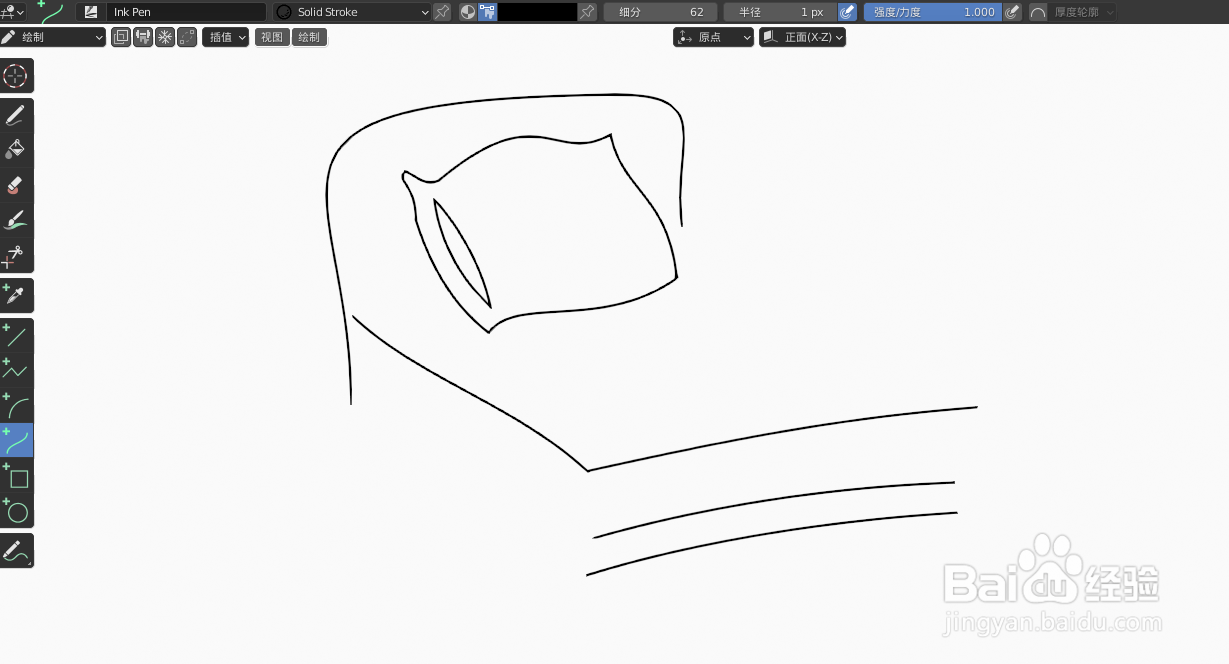This screenshot has height=664, width=1229.
Task: Toggle pressure sensitivity for strength
Action: click(1012, 12)
